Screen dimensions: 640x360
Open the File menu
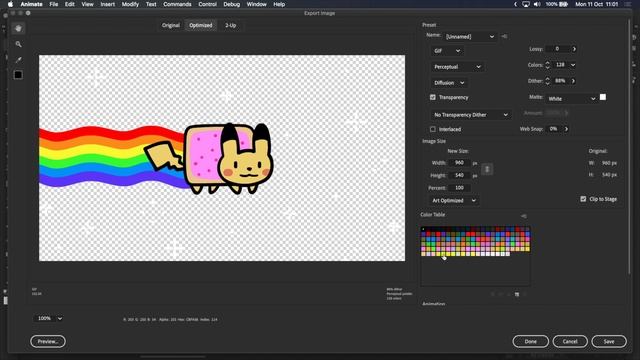pyautogui.click(x=53, y=4)
